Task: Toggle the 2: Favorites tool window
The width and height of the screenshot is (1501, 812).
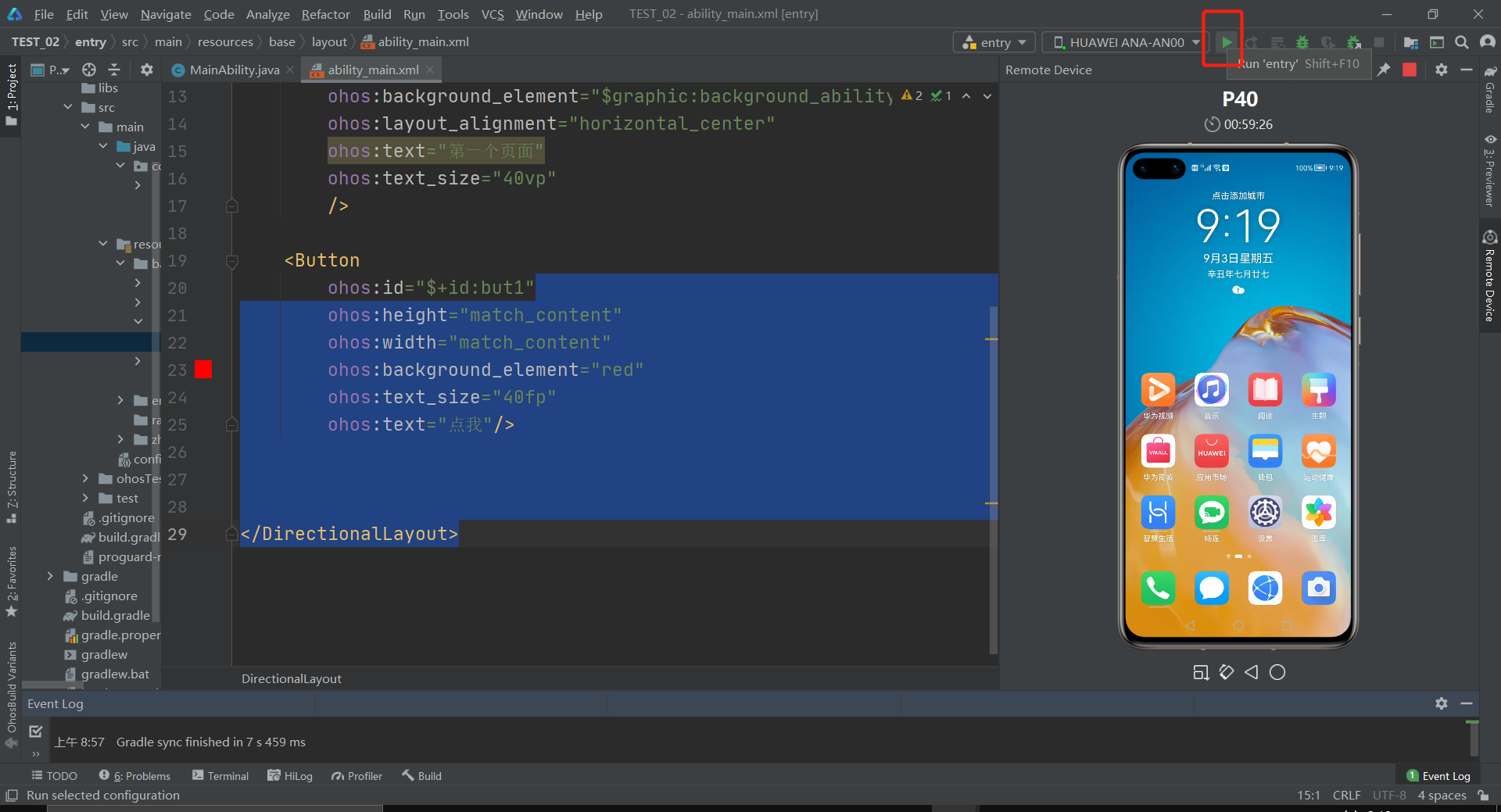Action: pyautogui.click(x=11, y=581)
